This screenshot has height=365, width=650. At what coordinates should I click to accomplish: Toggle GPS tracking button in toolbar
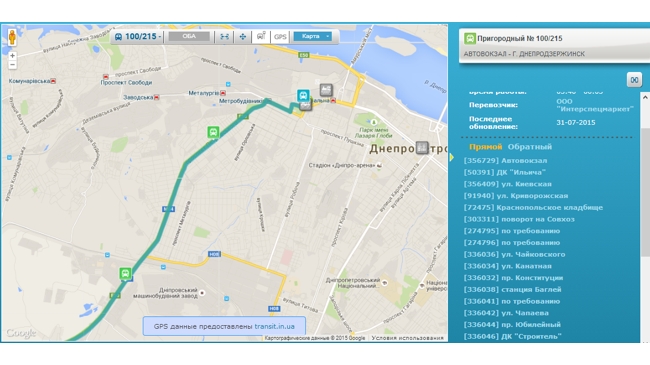tap(280, 37)
